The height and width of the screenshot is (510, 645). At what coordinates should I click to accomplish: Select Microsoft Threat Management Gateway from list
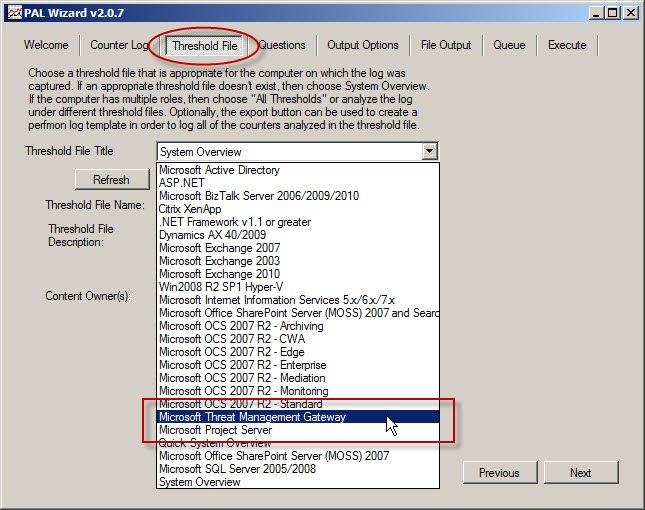tap(252, 417)
